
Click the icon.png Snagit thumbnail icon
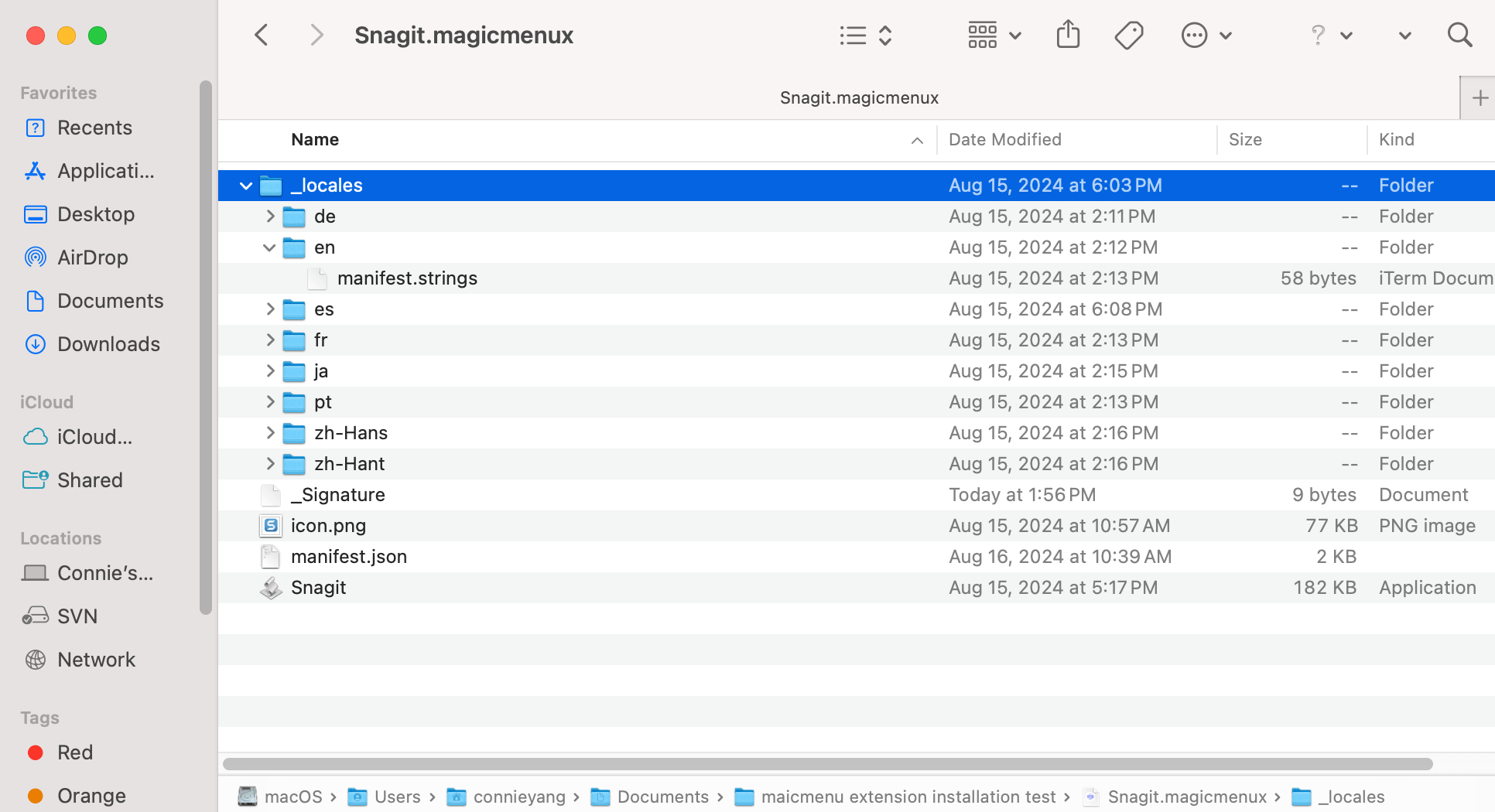click(x=271, y=526)
